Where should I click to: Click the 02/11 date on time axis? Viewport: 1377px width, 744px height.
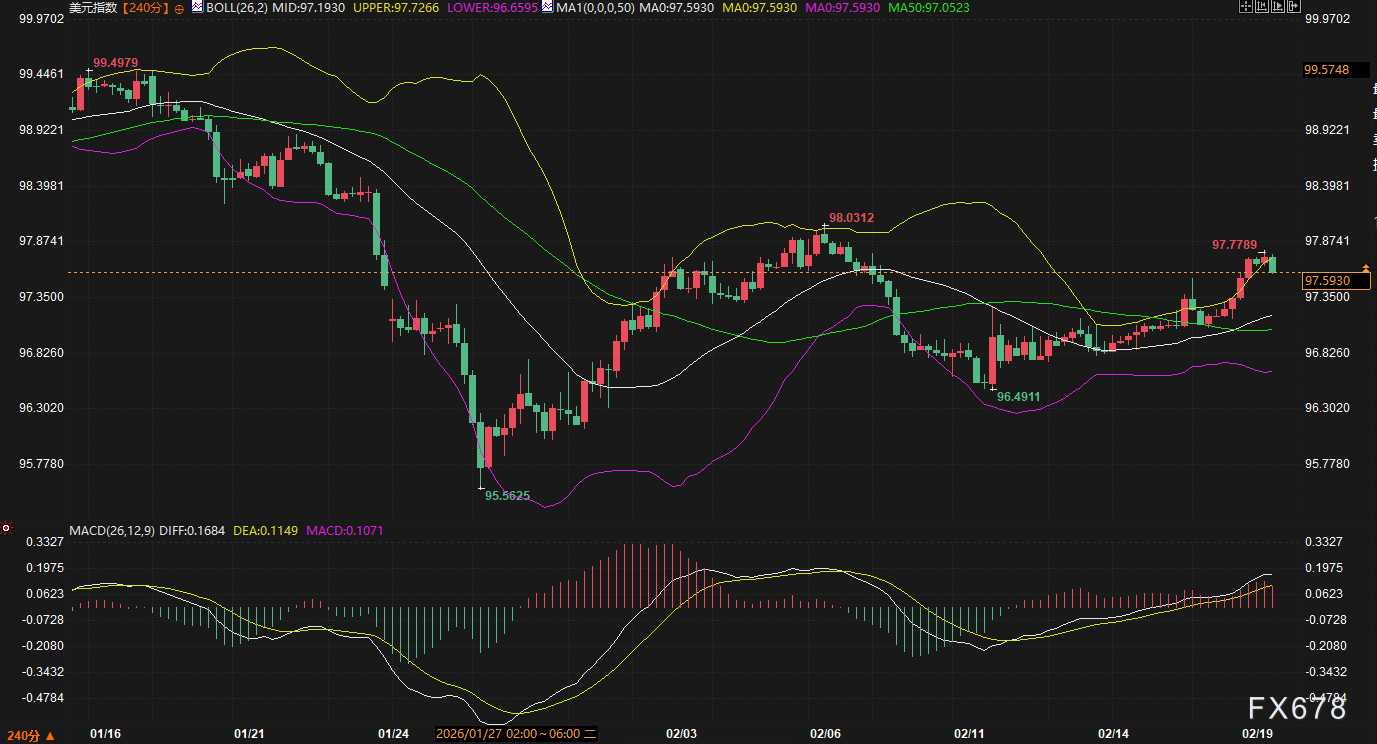tap(969, 733)
